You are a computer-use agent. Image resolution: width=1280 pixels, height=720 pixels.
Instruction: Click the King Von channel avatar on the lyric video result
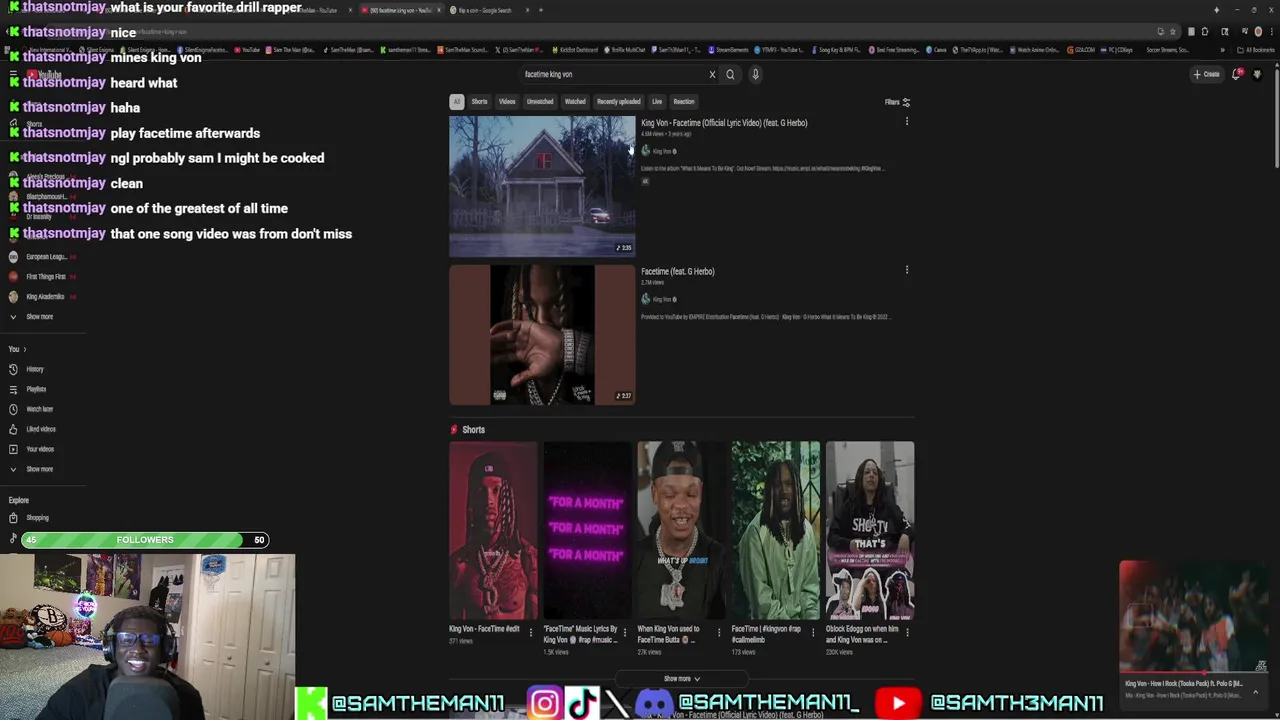point(645,151)
